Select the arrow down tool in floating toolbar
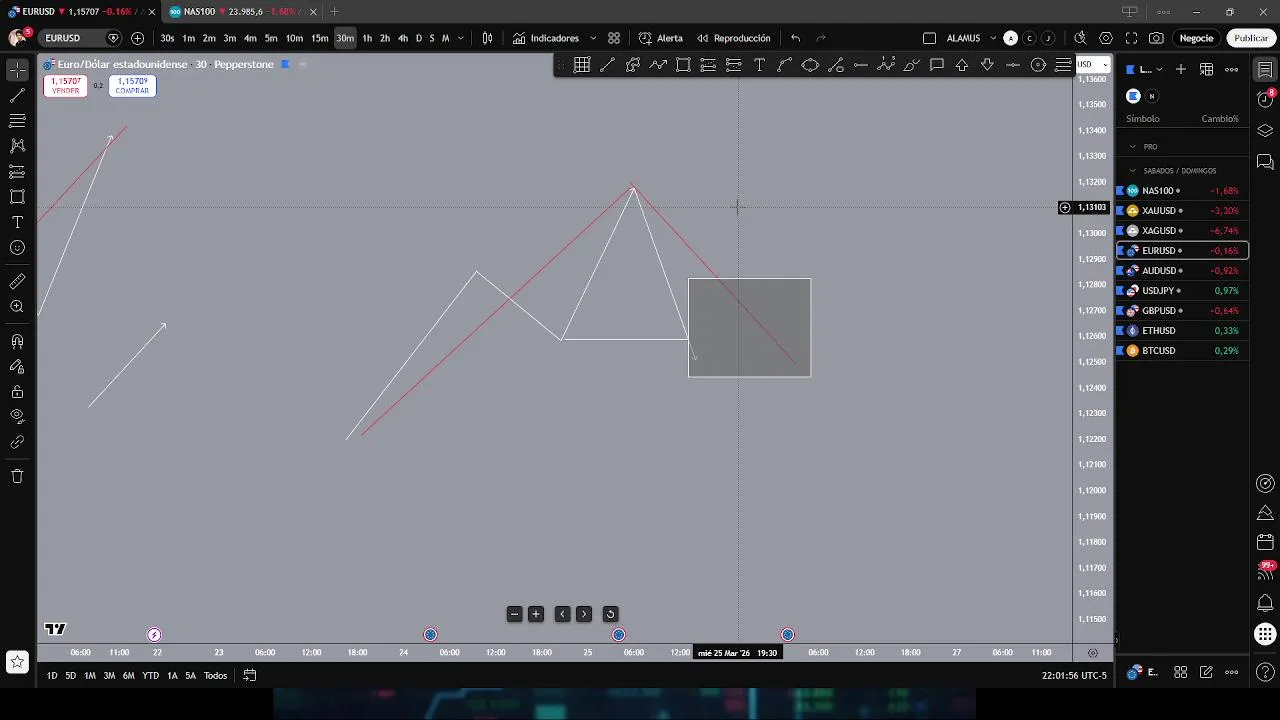The width and height of the screenshot is (1280, 720). coord(987,65)
